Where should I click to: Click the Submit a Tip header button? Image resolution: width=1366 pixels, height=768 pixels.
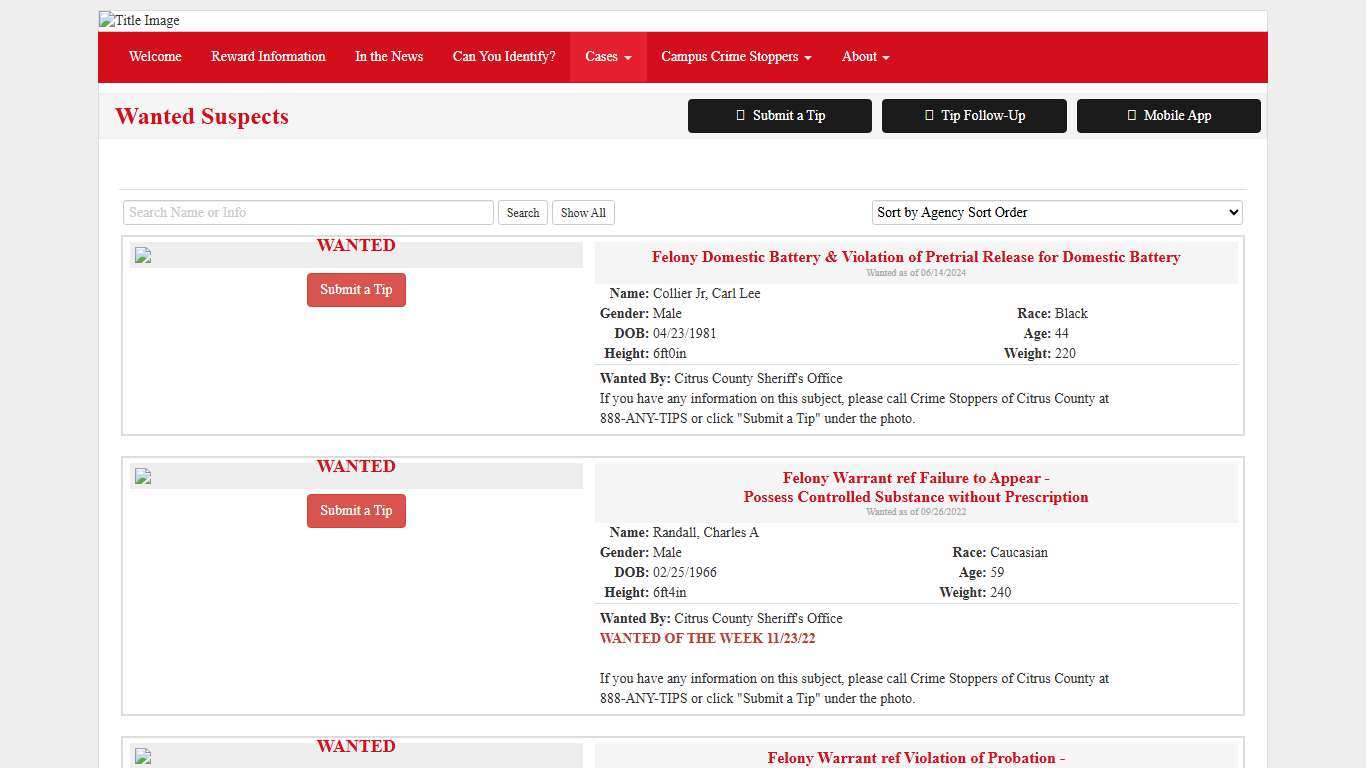(x=779, y=116)
